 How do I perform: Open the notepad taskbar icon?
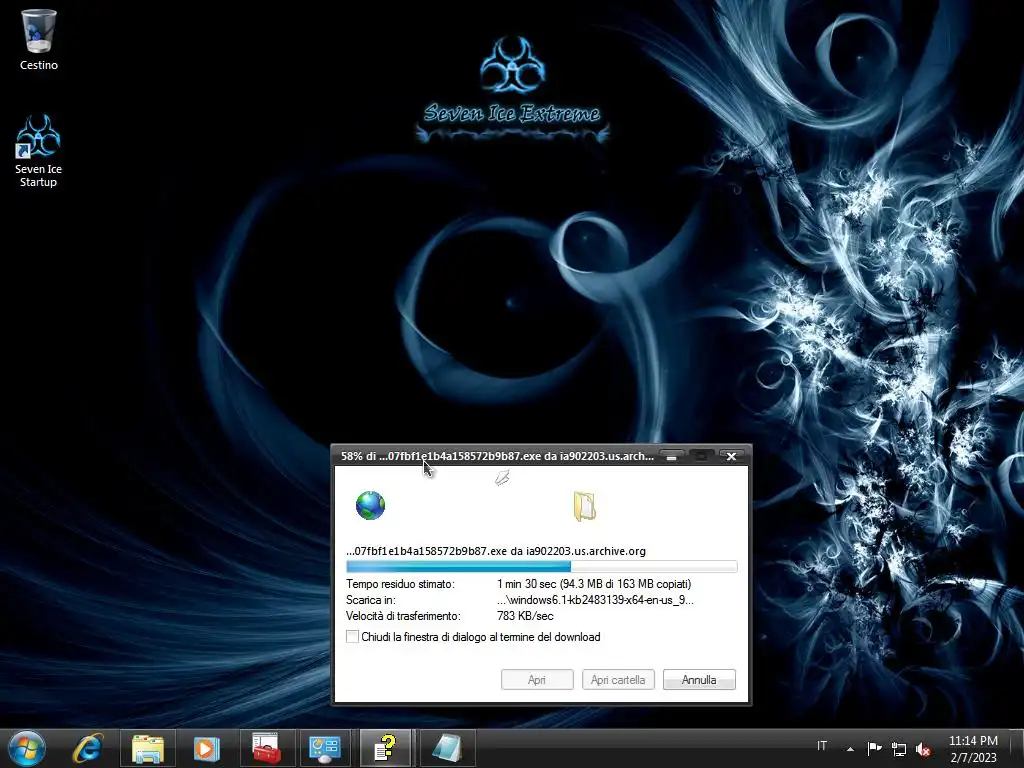click(447, 748)
